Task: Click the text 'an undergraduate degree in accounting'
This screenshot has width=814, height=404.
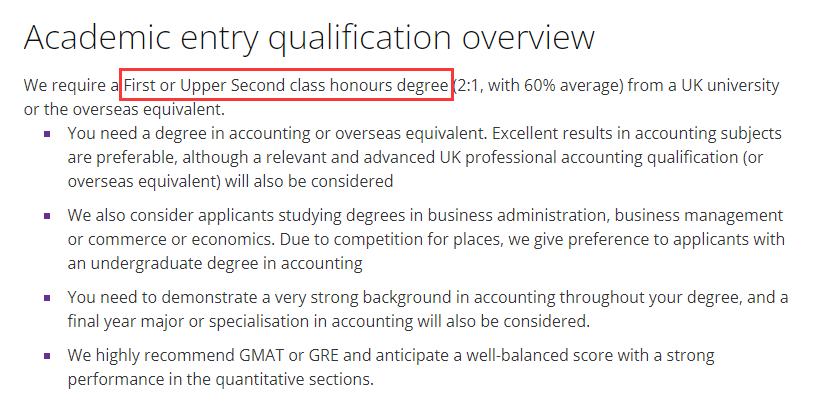Action: tap(214, 263)
